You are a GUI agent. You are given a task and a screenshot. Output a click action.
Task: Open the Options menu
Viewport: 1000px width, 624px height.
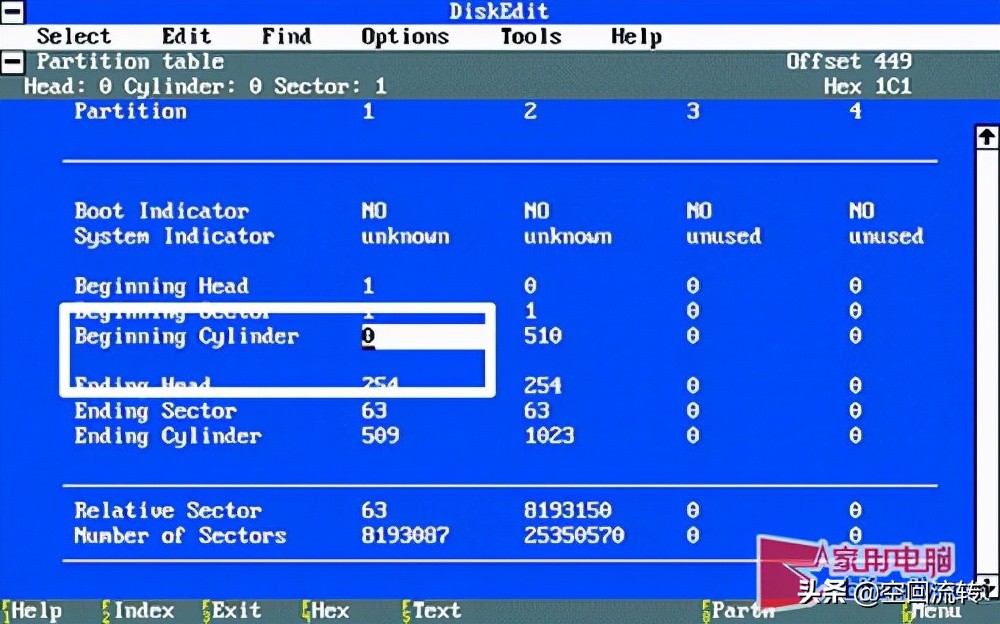coord(405,37)
